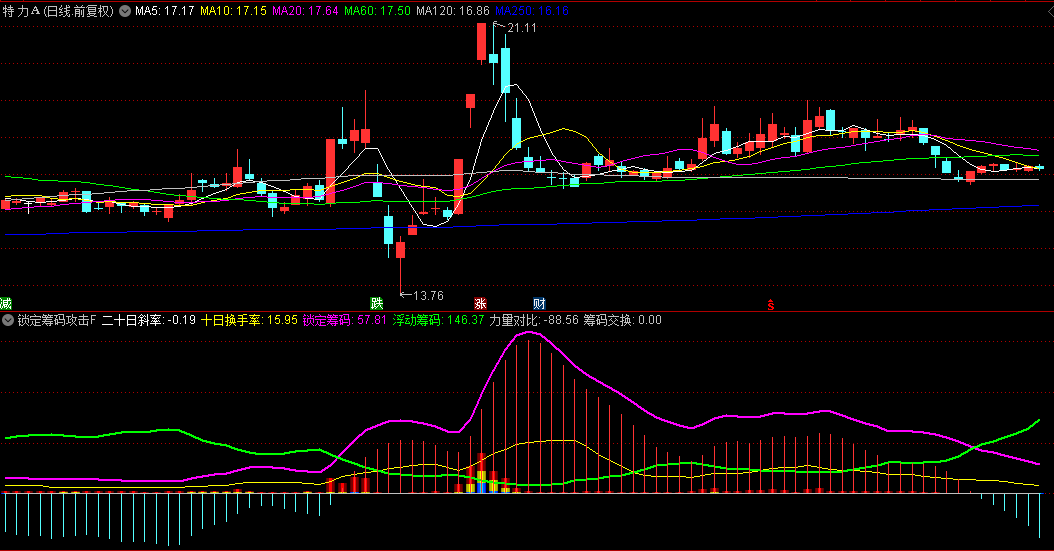Select the MA5 moving average label
The image size is (1054, 551).
(x=165, y=11)
